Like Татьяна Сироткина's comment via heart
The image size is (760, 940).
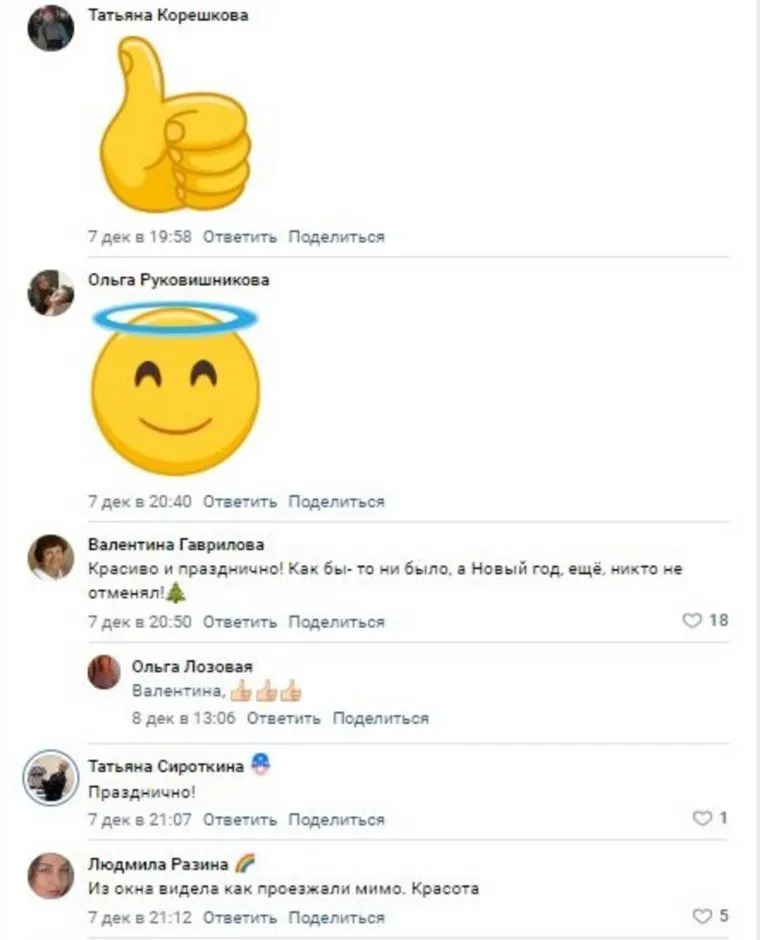tap(702, 818)
